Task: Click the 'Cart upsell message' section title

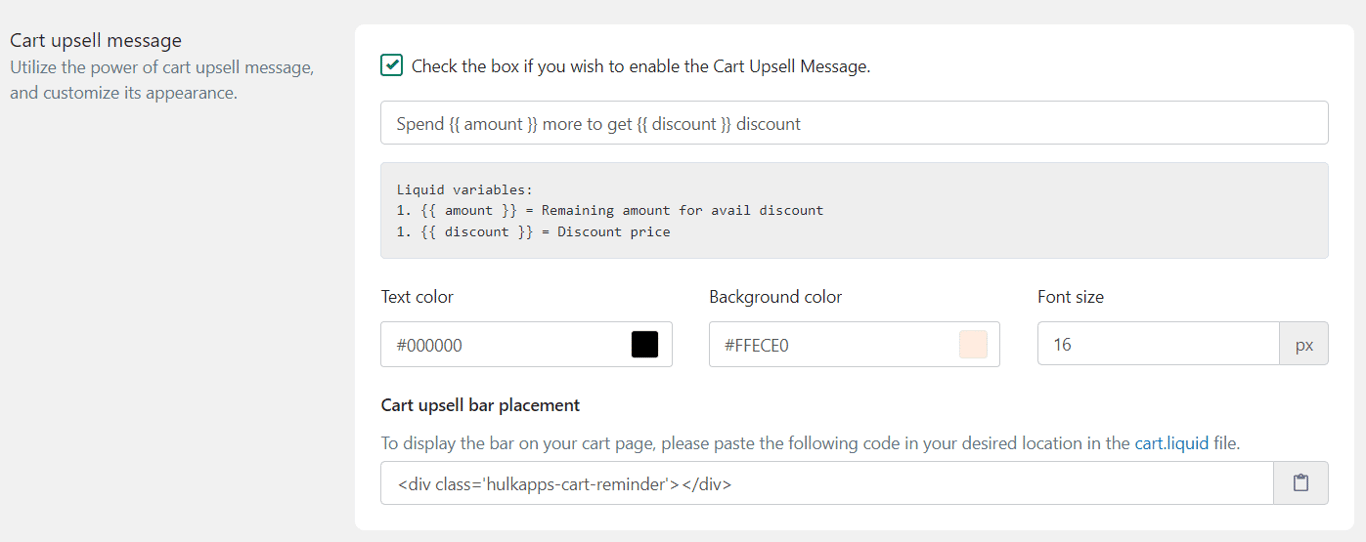Action: tap(96, 41)
